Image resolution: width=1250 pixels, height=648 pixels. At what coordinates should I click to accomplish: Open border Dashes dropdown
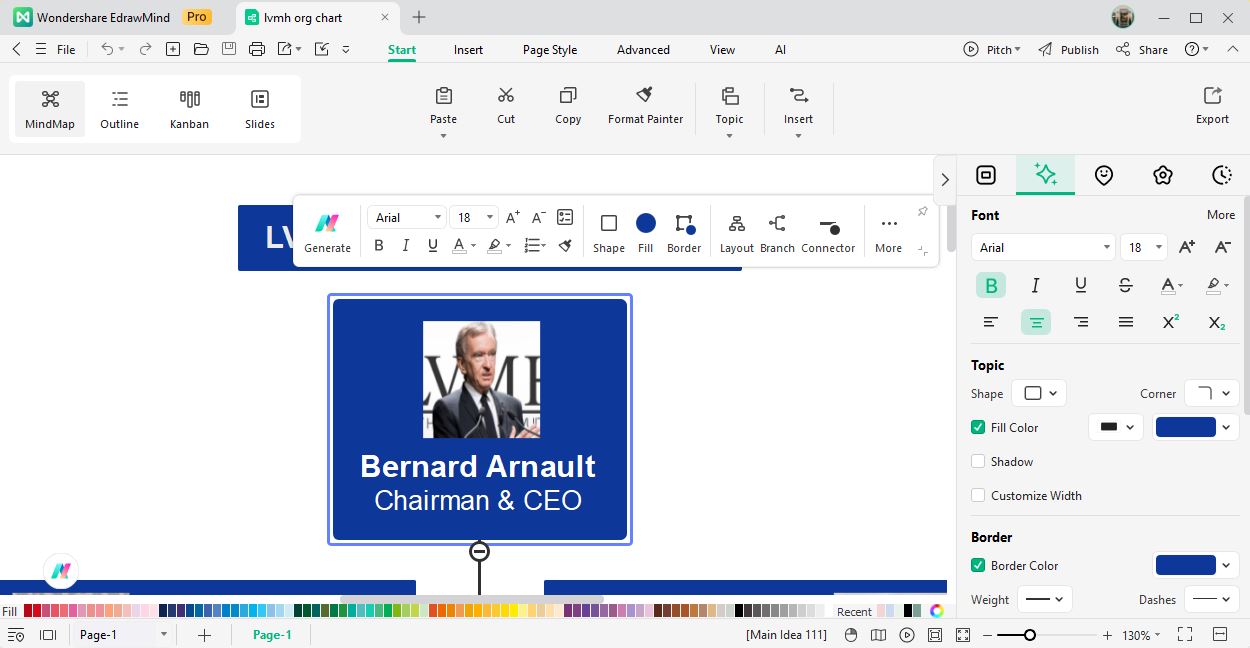pyautogui.click(x=1212, y=599)
